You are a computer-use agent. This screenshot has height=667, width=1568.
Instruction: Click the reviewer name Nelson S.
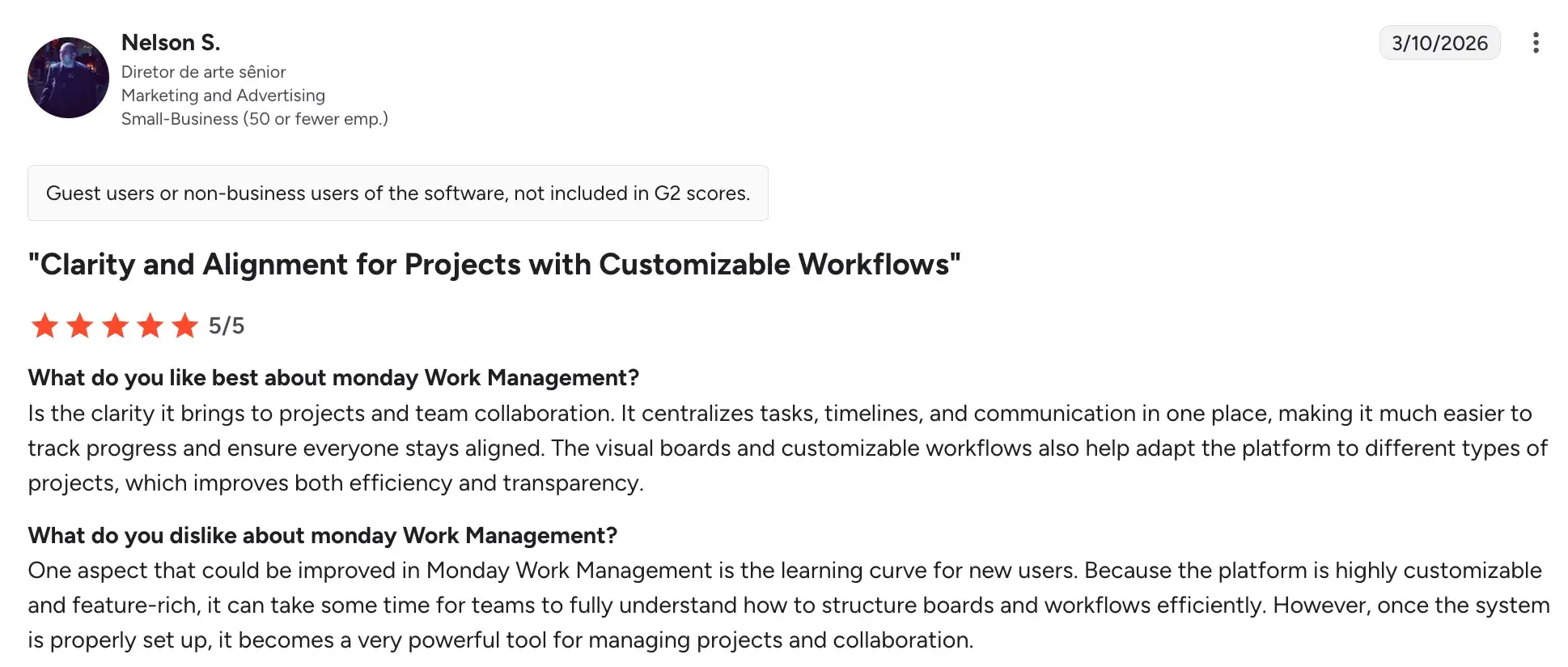pos(171,42)
